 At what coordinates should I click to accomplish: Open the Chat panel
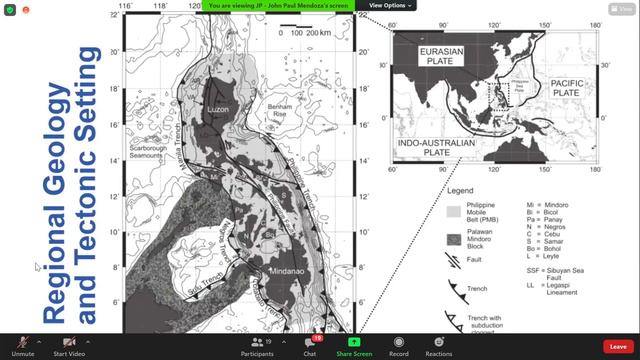pyautogui.click(x=310, y=347)
